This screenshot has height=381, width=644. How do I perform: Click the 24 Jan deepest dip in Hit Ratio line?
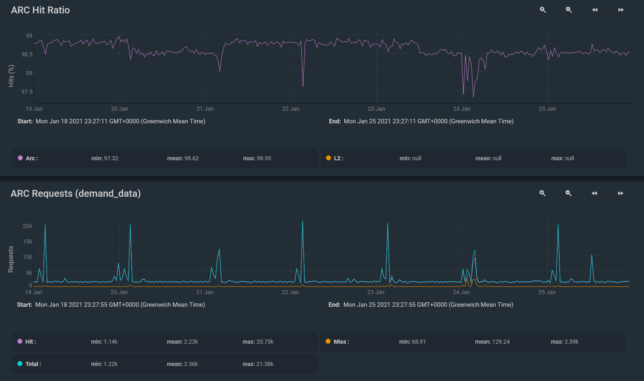[x=474, y=96]
